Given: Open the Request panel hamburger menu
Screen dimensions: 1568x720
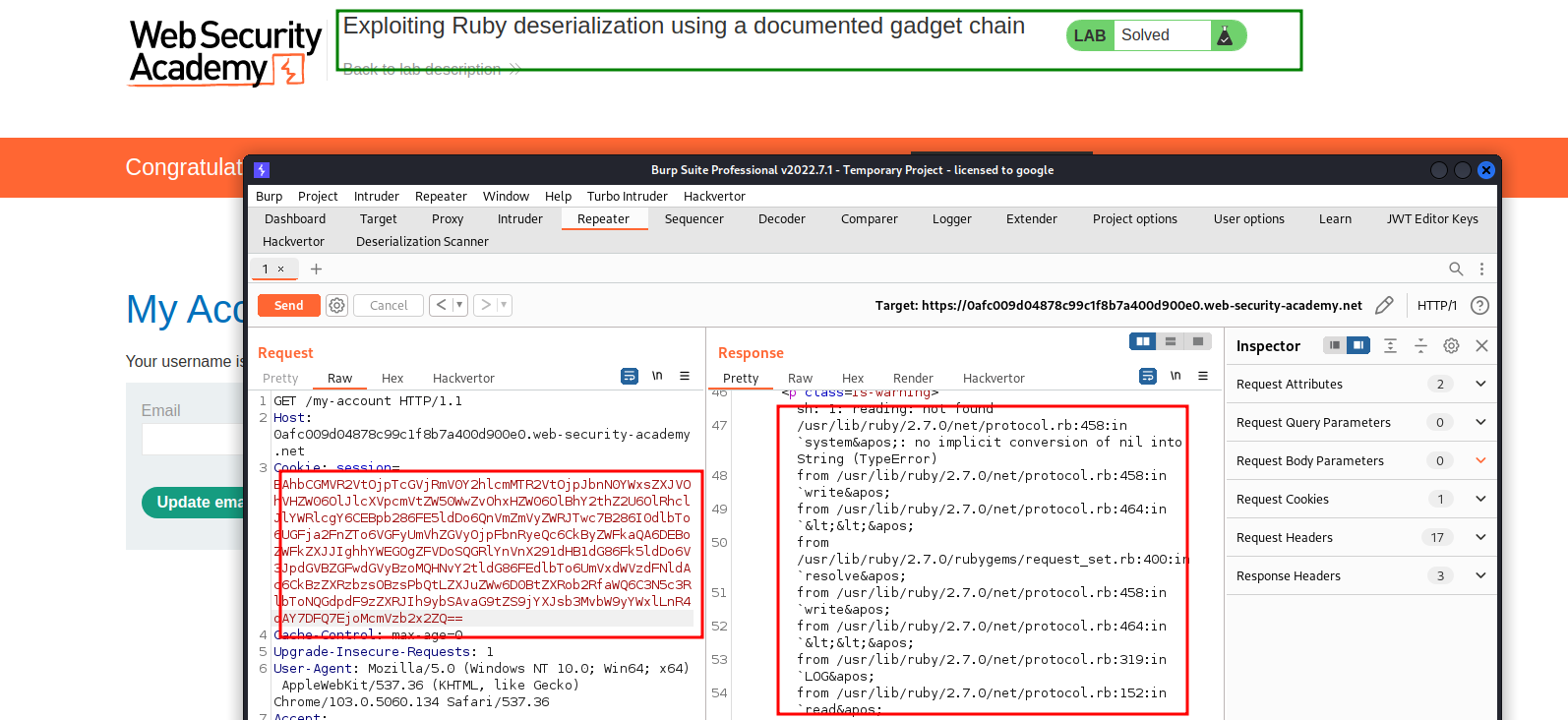Looking at the screenshot, I should pos(685,376).
